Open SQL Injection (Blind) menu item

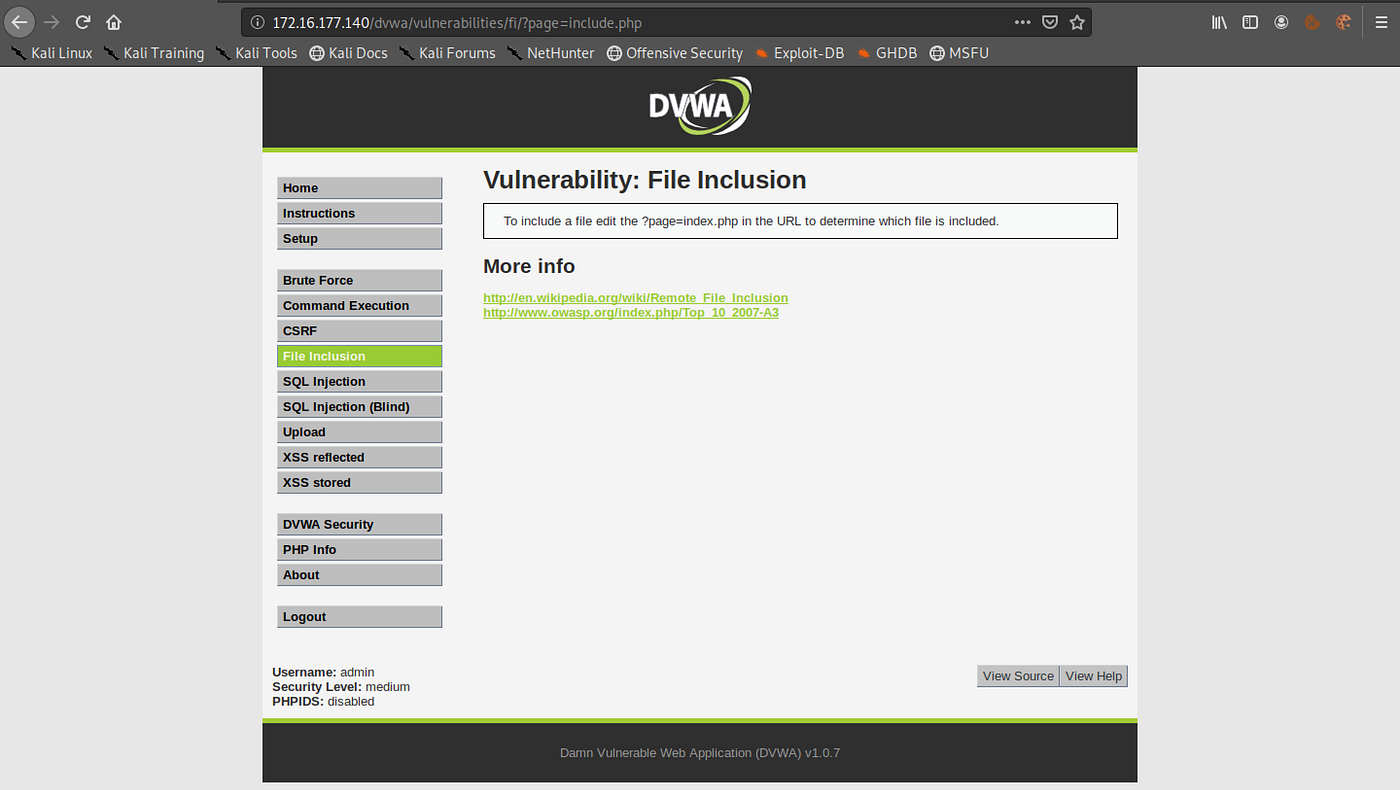359,407
